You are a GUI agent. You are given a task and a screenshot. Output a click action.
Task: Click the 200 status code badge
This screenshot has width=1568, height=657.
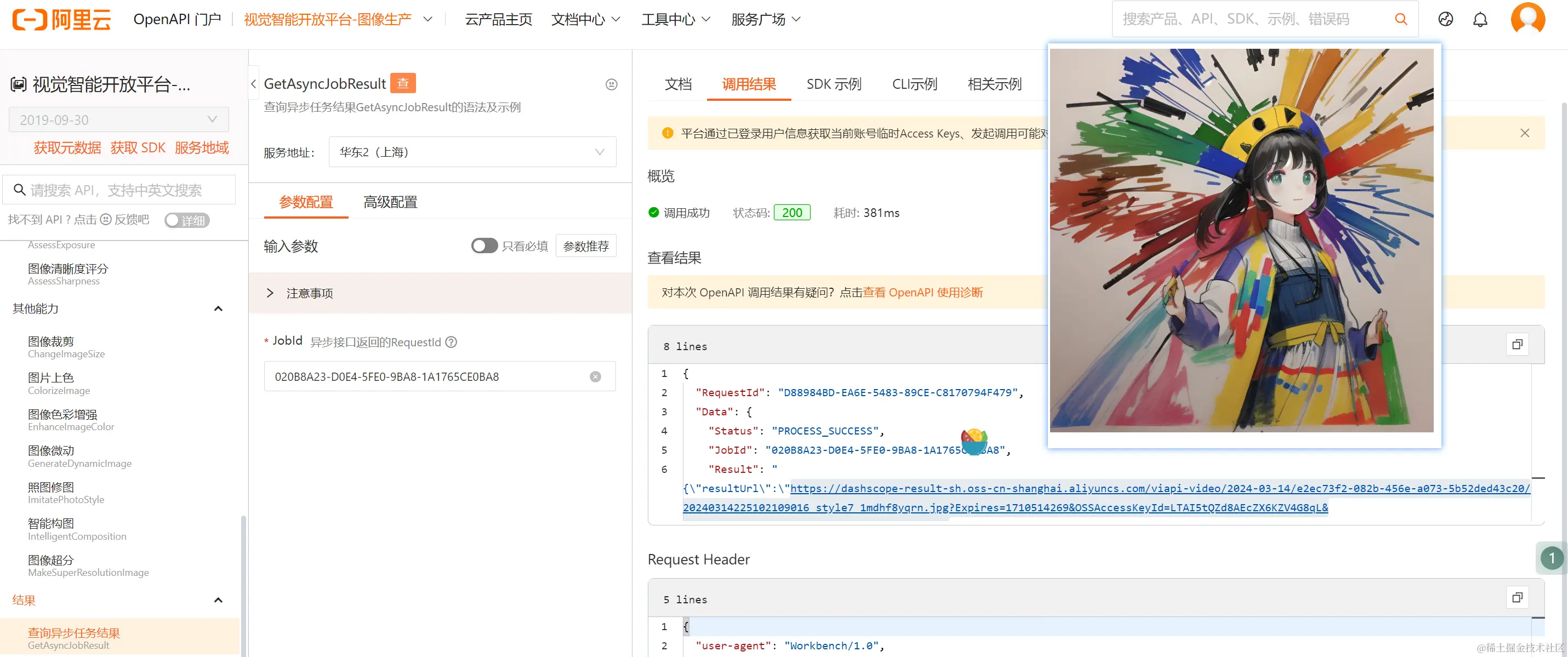(x=791, y=212)
